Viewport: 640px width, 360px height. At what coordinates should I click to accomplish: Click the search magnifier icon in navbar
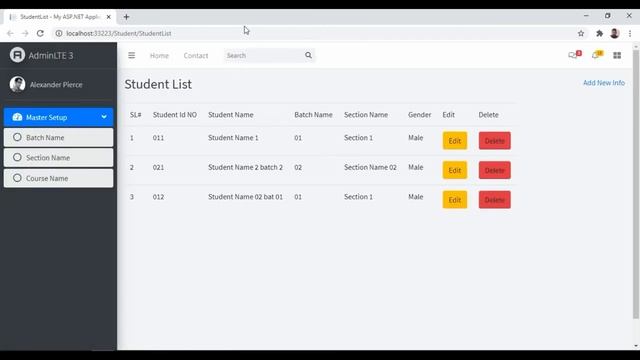pos(308,55)
